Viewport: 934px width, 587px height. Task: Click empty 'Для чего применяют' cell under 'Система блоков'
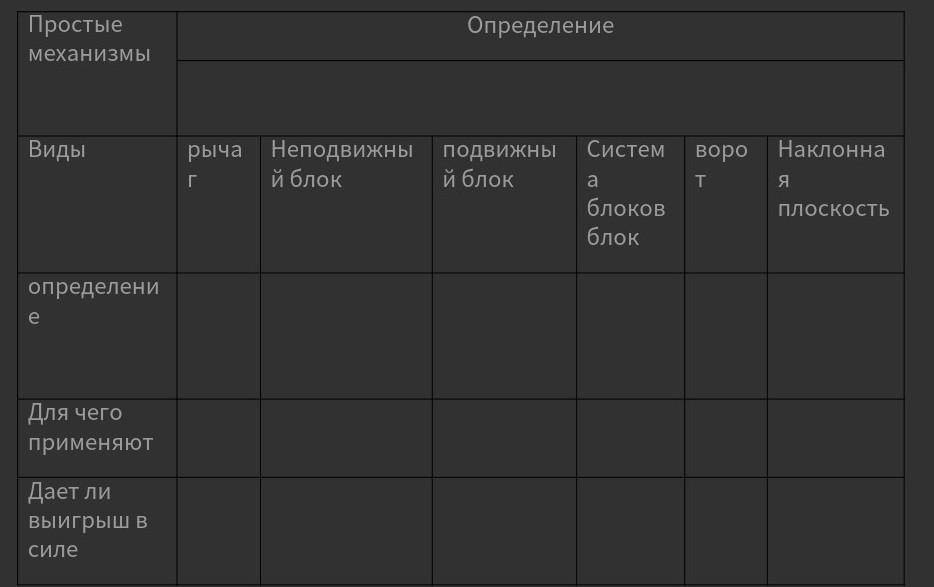[x=631, y=438]
